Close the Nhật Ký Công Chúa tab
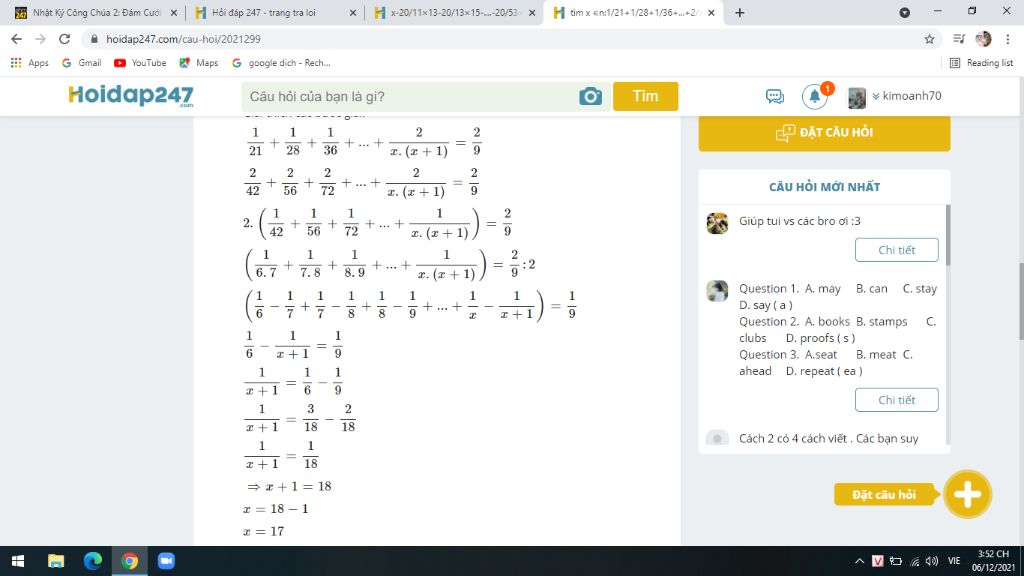Viewport: 1024px width, 576px height. [174, 12]
